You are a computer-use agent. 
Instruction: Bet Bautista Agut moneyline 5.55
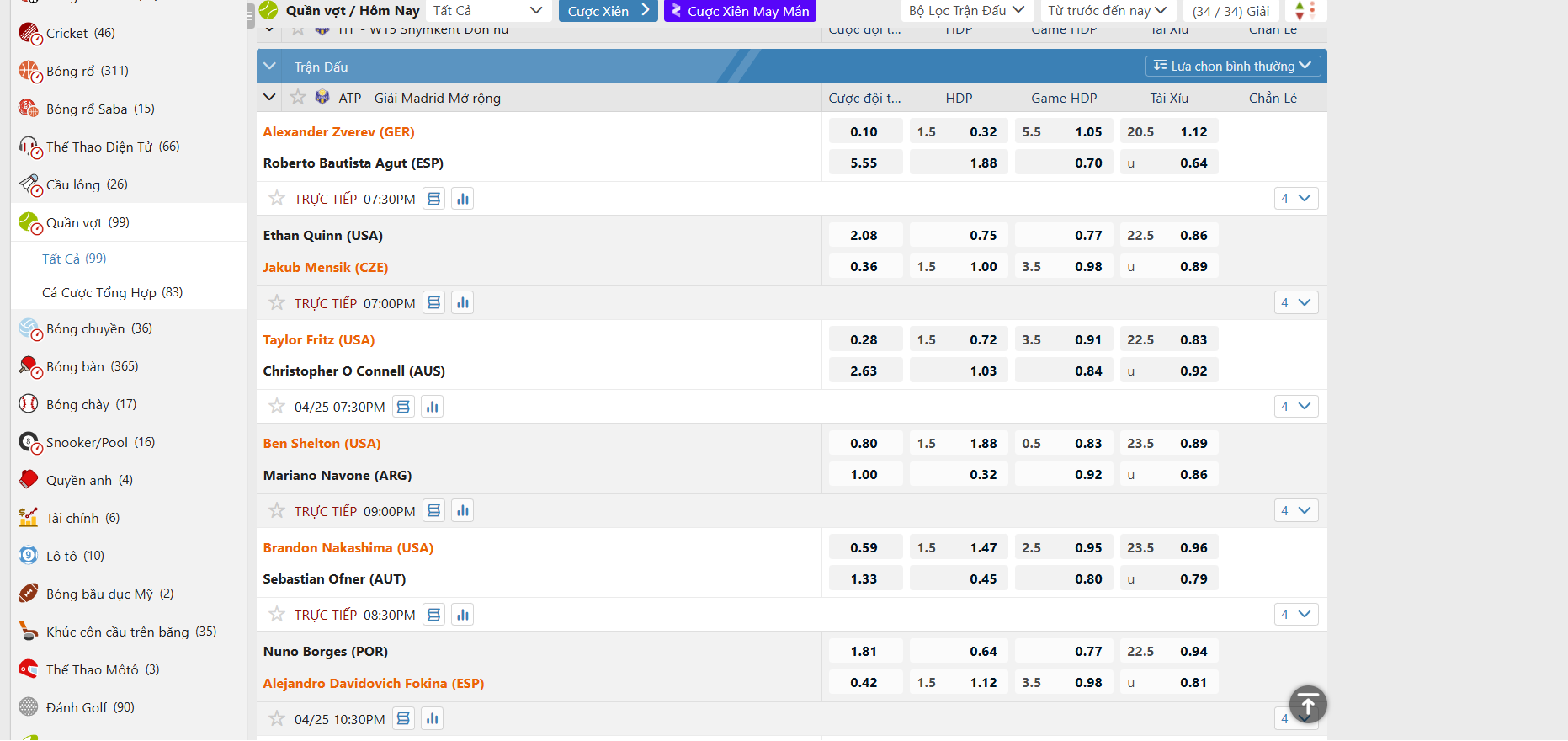[865, 163]
